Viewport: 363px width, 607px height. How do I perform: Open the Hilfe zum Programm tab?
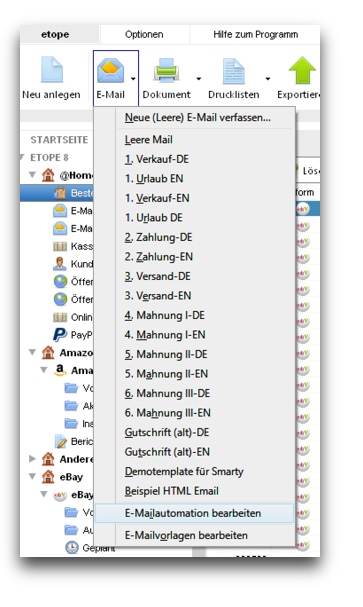255,34
